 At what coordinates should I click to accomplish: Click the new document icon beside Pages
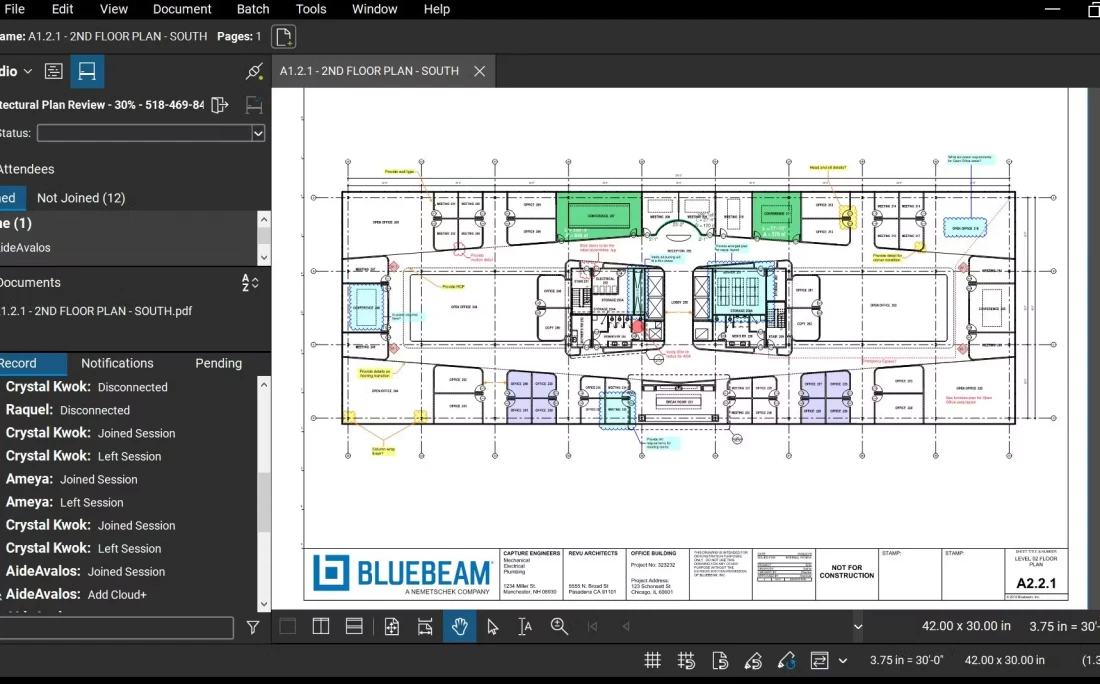click(x=284, y=37)
